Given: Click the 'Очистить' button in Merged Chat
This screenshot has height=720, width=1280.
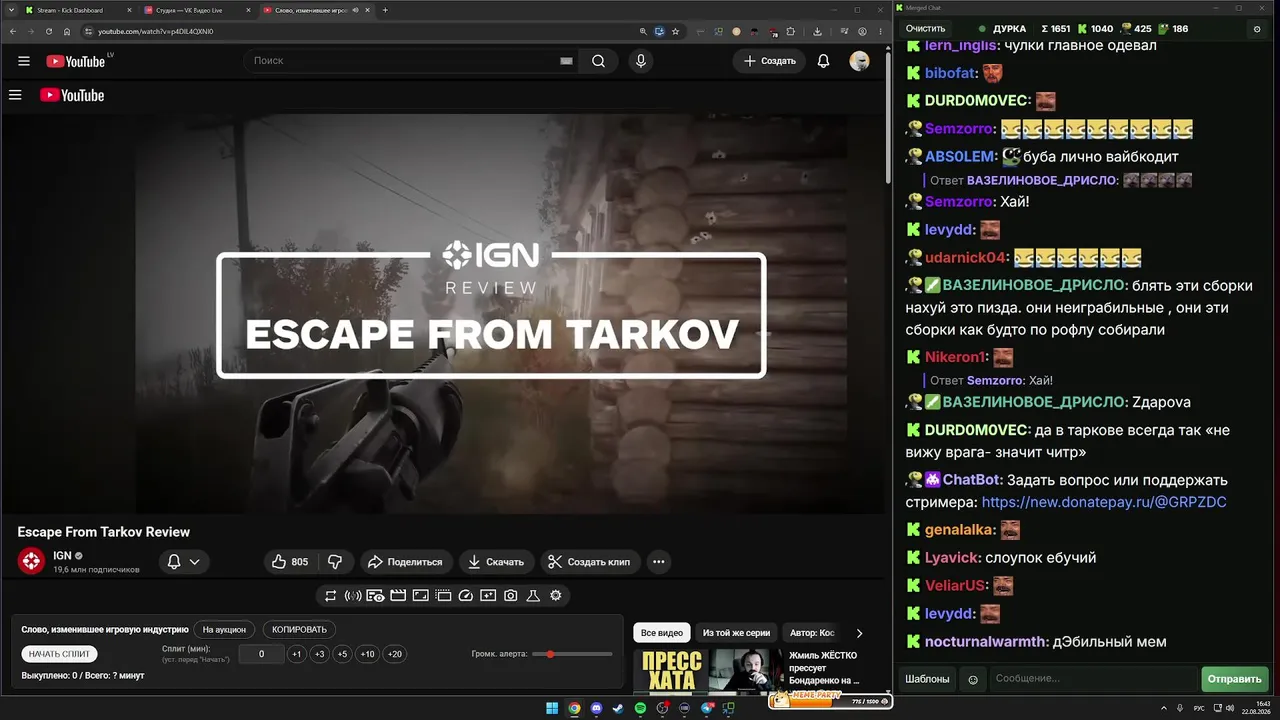Looking at the screenshot, I should click(925, 29).
